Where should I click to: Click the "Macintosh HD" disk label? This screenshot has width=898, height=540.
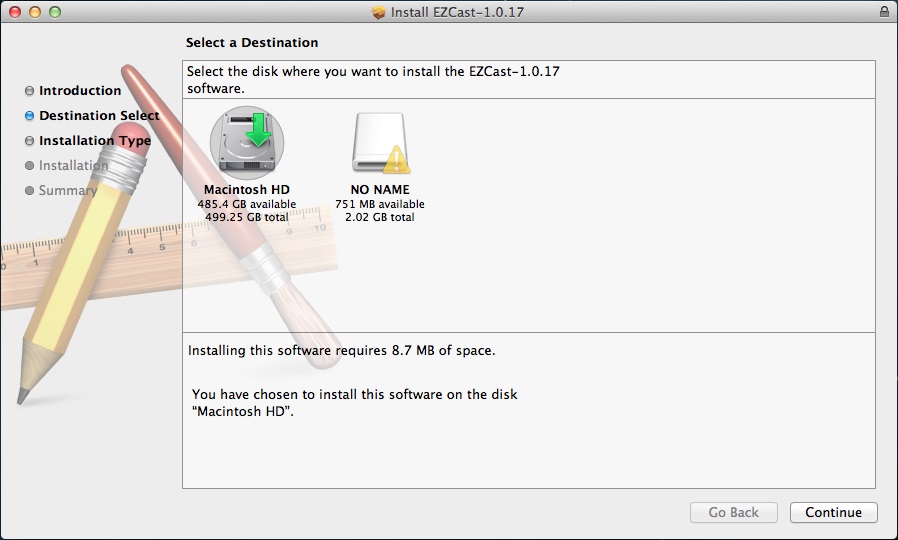point(247,190)
